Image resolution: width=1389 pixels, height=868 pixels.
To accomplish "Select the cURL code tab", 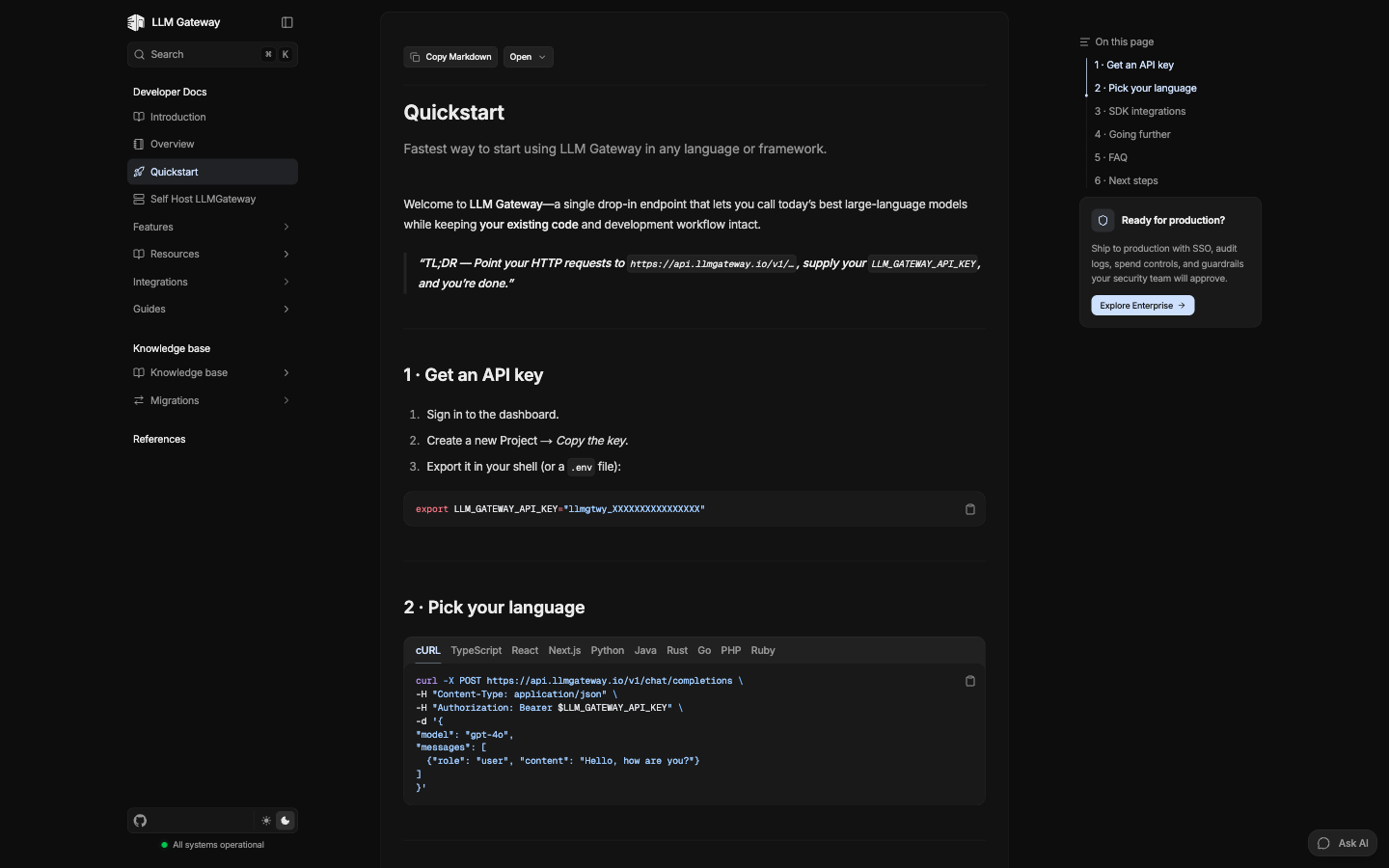I will click(x=428, y=651).
